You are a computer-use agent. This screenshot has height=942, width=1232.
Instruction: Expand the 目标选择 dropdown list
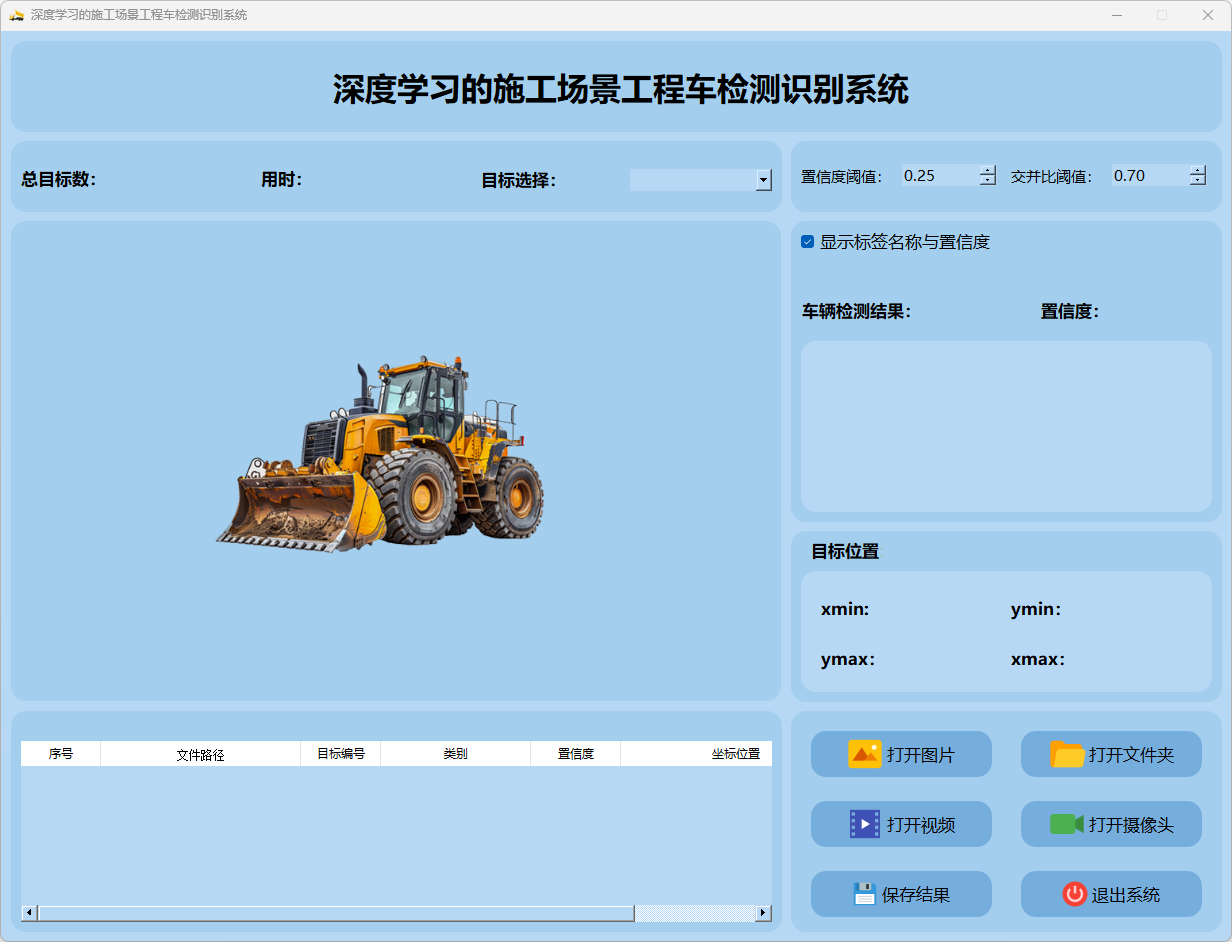[x=764, y=180]
